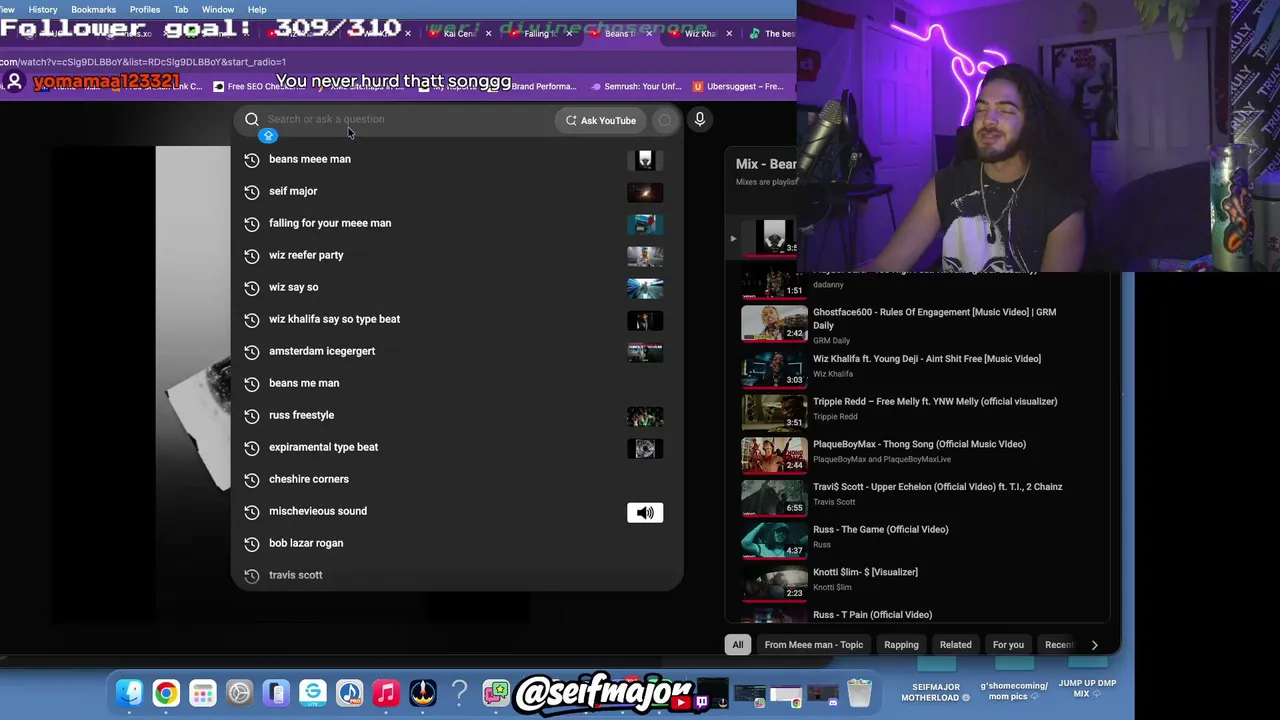Open System Settings from the Dock
The width and height of the screenshot is (1280, 720).
click(239, 693)
